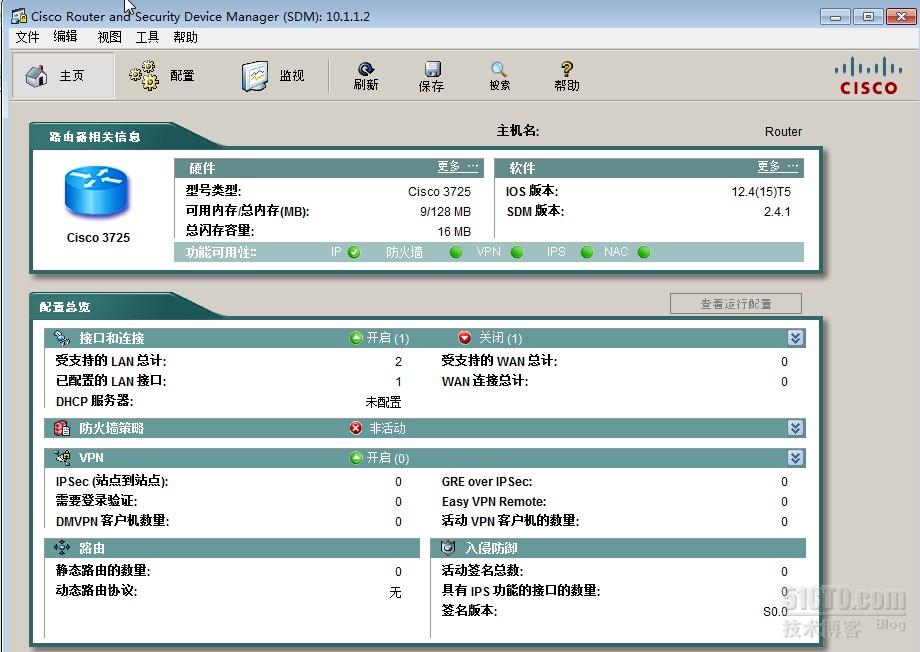Click the Easy VPN Remote label

494,502
